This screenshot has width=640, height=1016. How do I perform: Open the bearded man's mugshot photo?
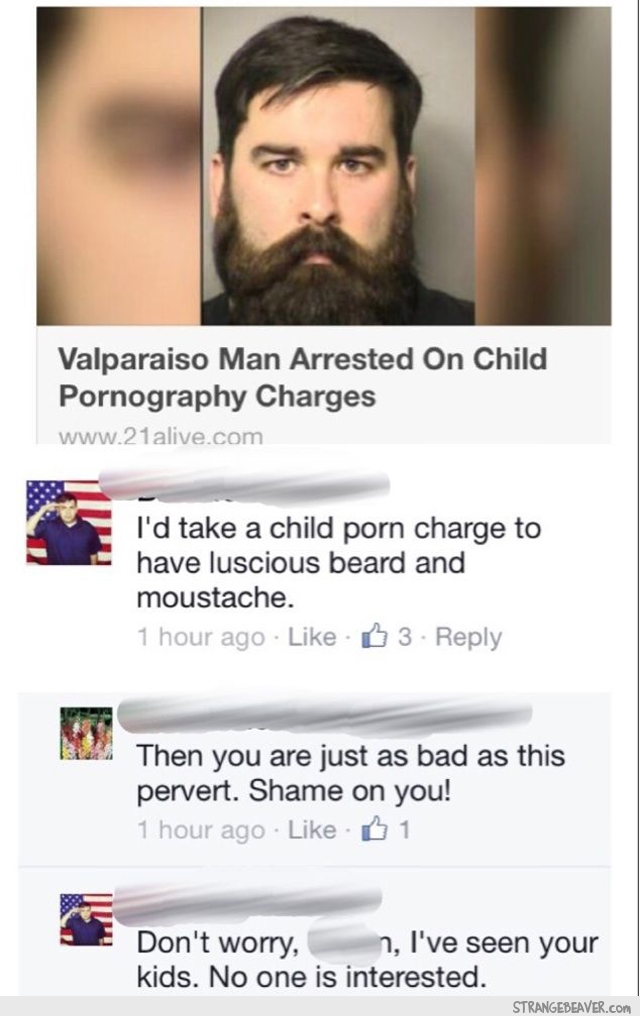337,166
